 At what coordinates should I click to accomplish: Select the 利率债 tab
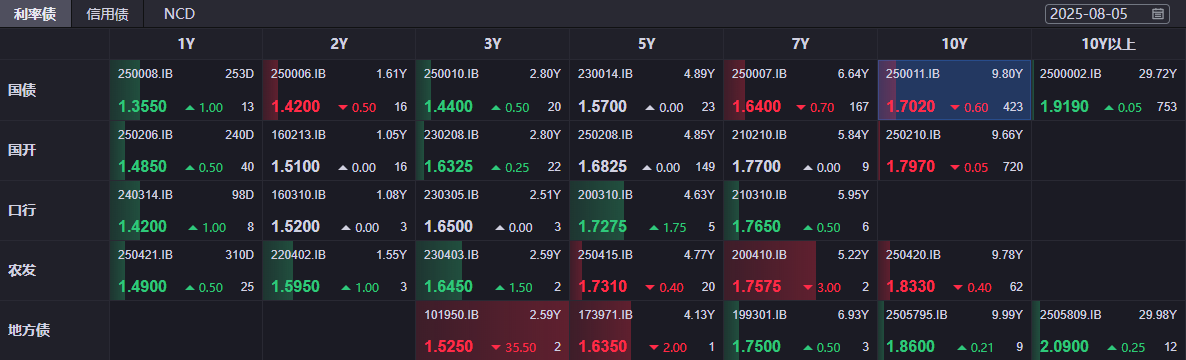[x=35, y=14]
